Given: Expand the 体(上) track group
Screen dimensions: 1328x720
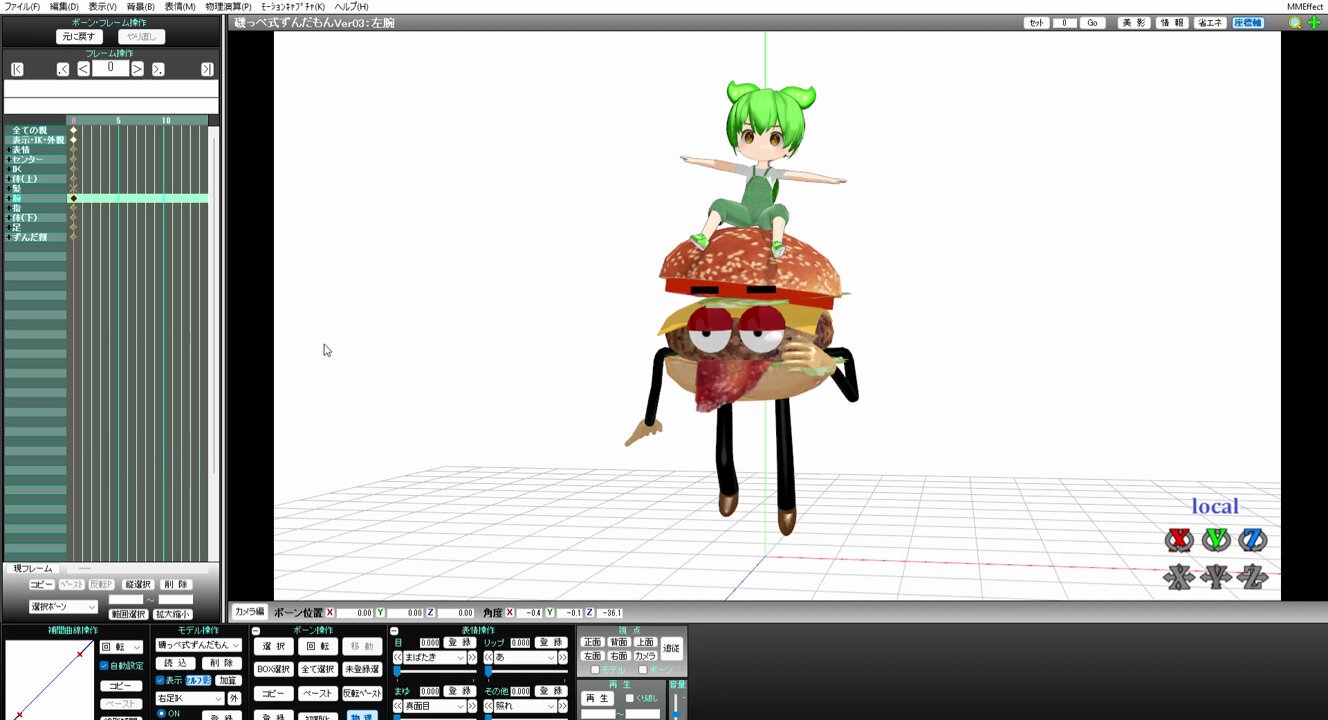Looking at the screenshot, I should [9, 179].
